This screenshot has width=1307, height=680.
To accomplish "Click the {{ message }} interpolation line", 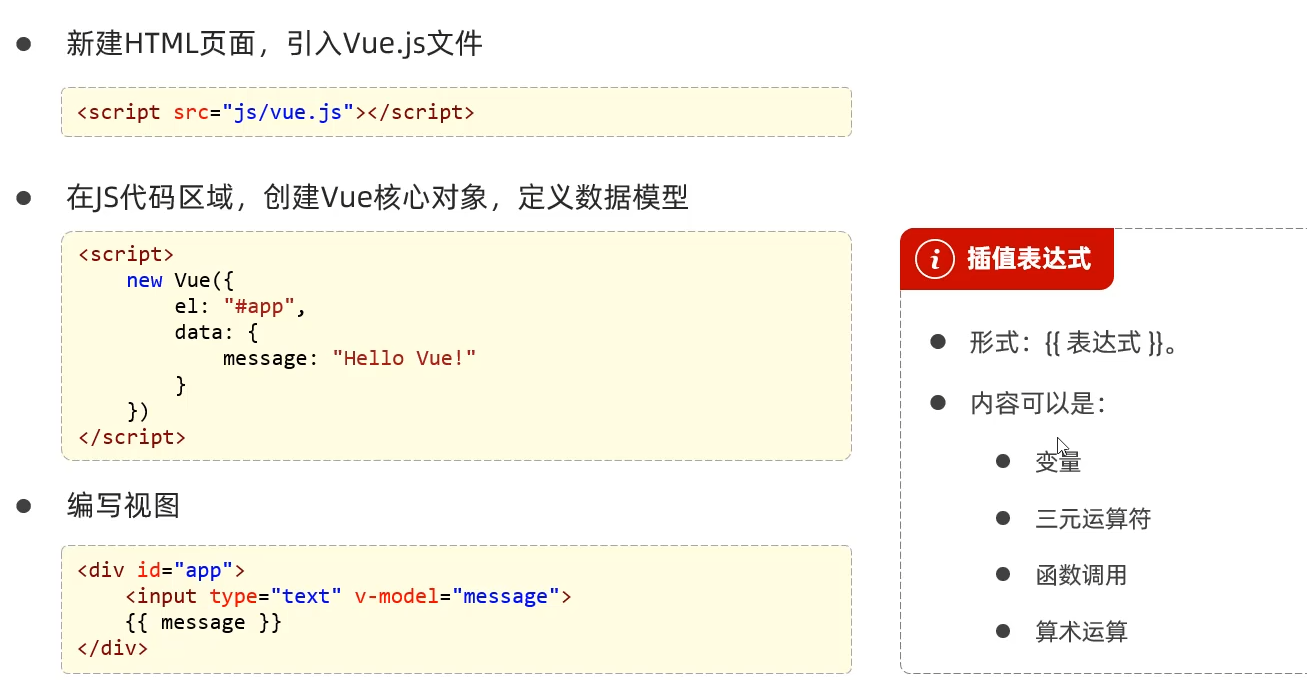I will point(204,622).
